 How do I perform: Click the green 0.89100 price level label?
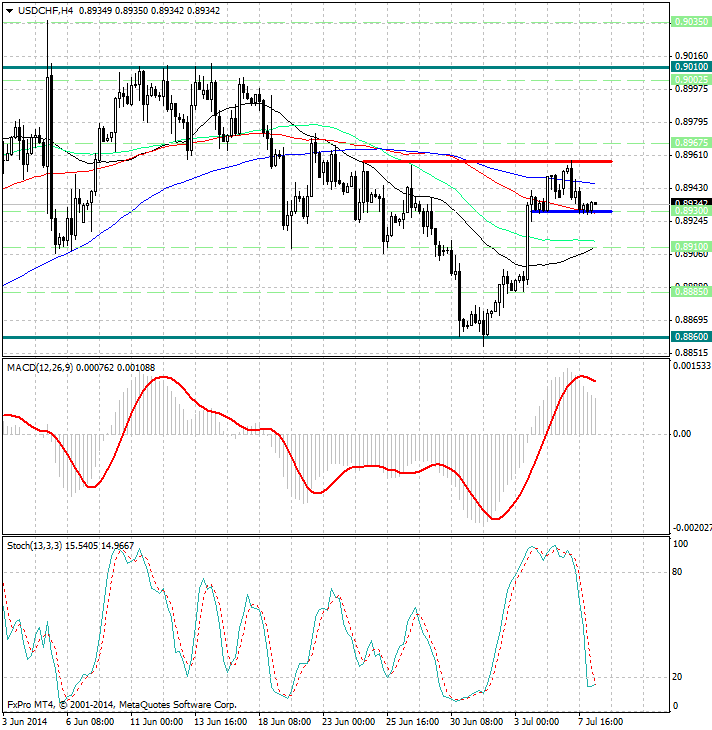pyautogui.click(x=692, y=246)
